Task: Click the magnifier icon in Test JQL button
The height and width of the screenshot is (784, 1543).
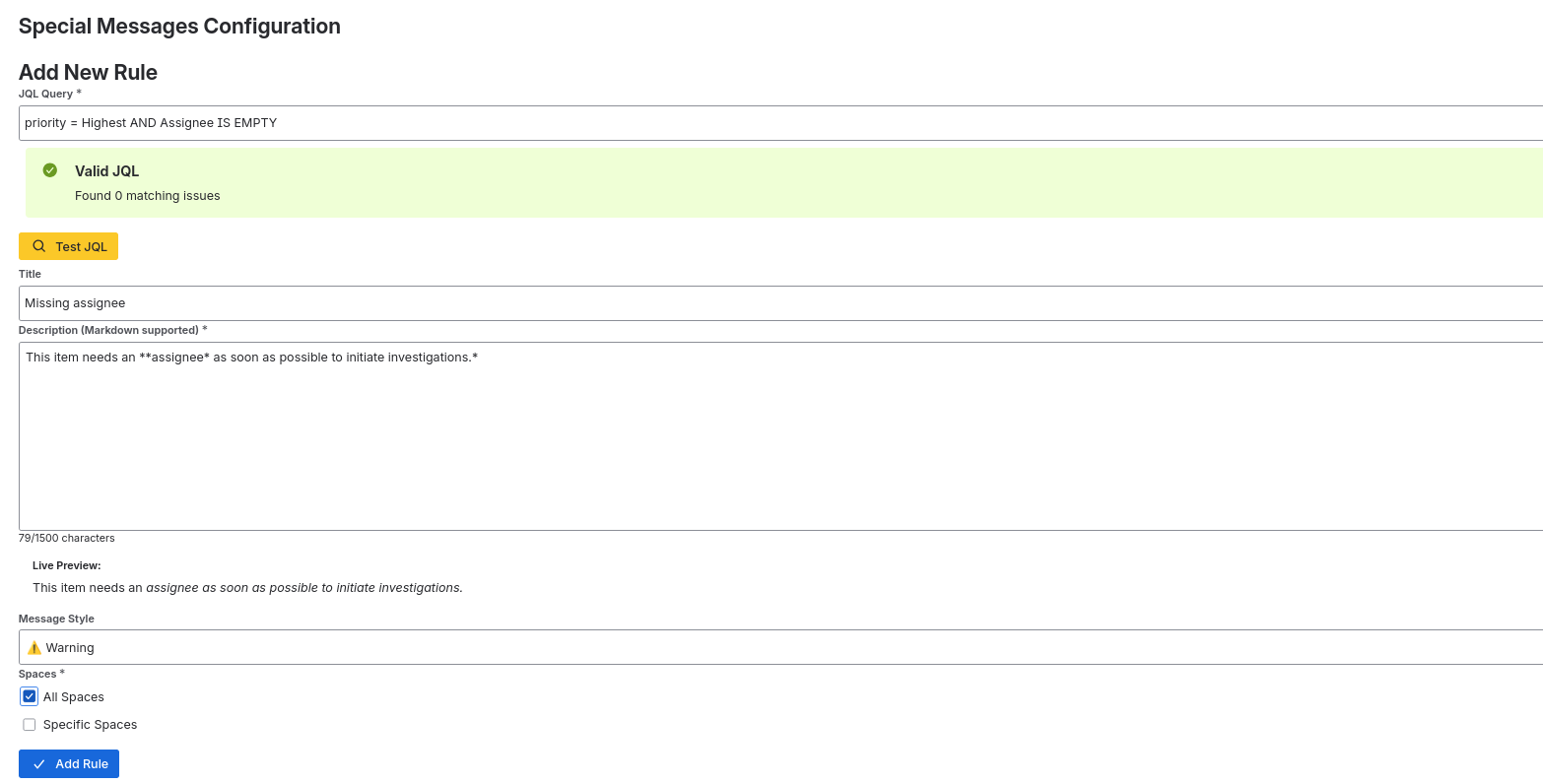Action: pos(39,245)
